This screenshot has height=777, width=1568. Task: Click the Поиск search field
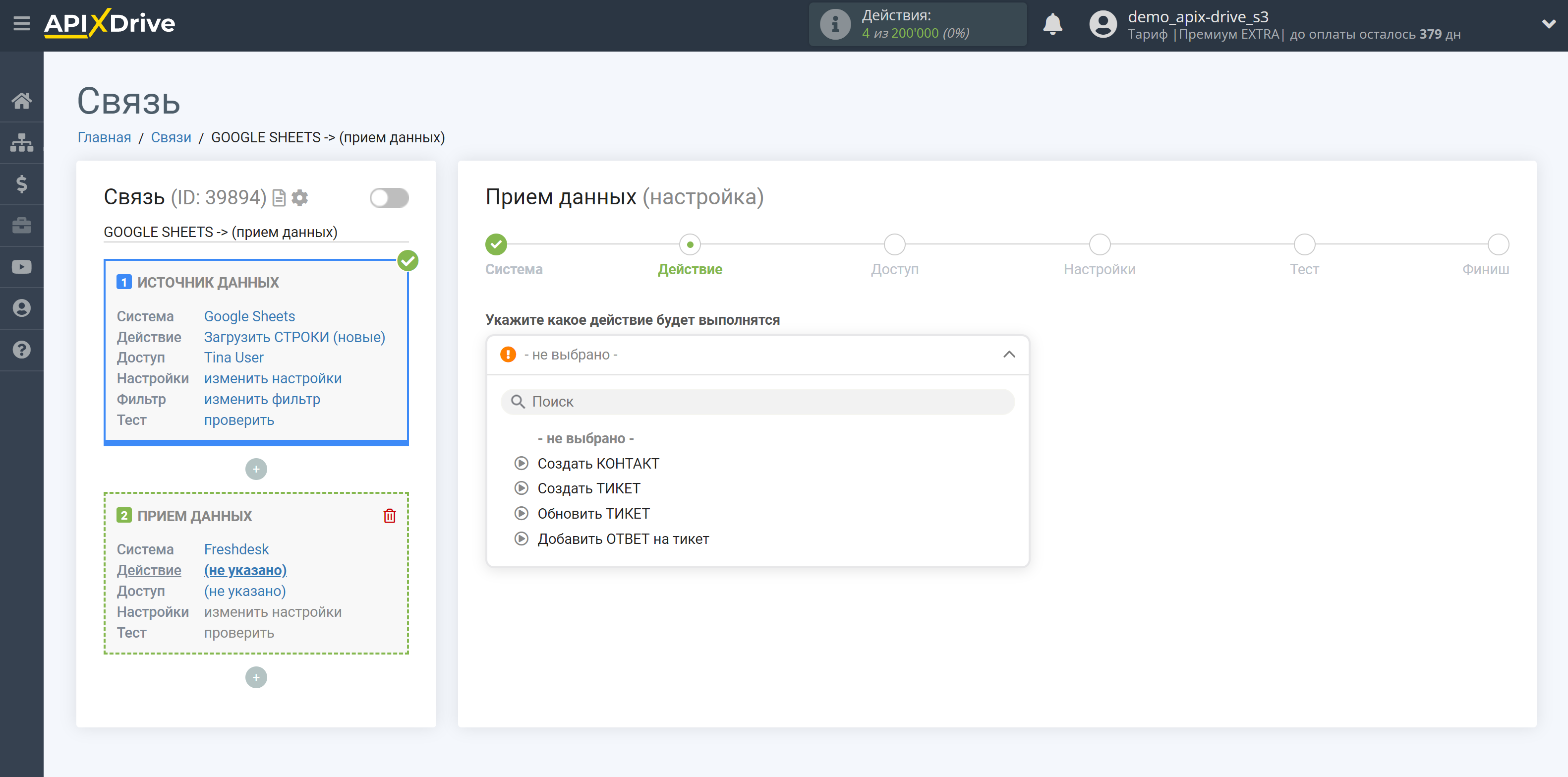[757, 402]
